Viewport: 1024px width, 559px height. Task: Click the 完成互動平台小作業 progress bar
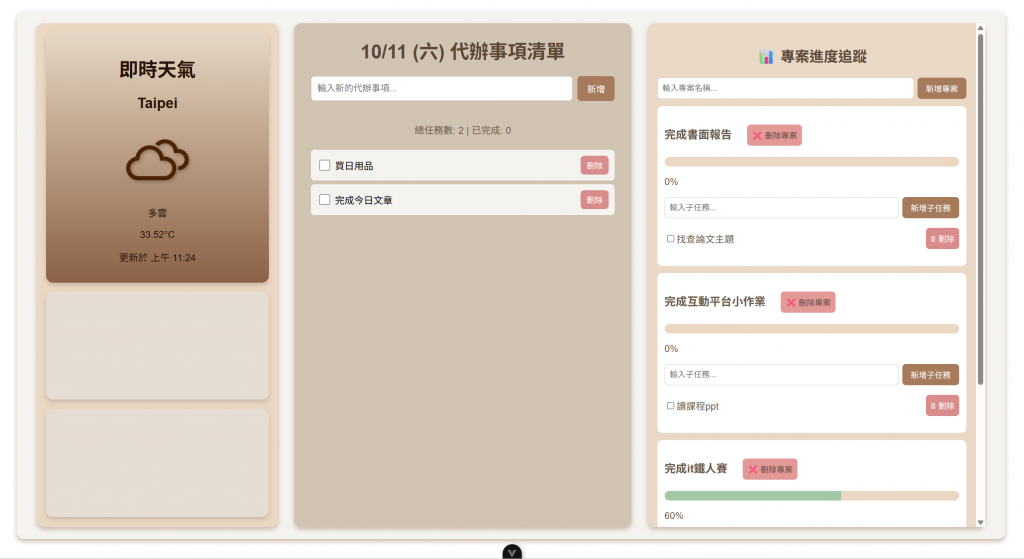pyautogui.click(x=811, y=329)
